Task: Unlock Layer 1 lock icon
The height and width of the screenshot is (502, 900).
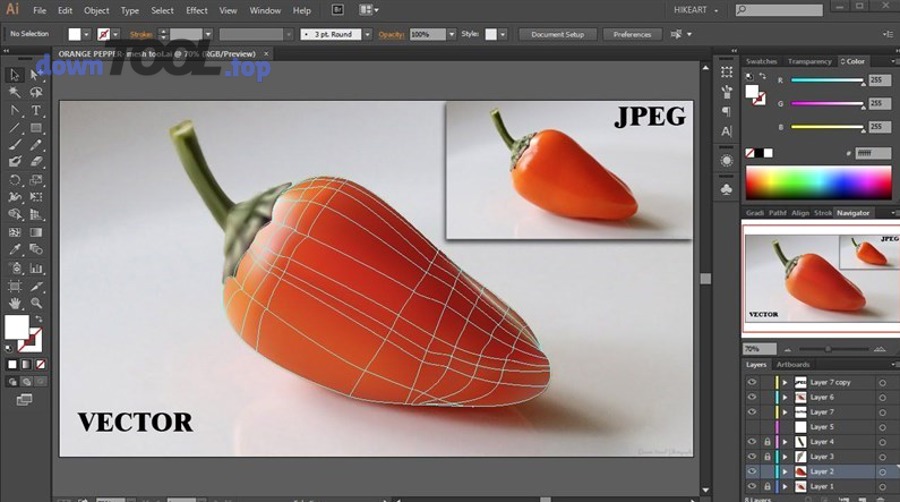Action: 767,487
